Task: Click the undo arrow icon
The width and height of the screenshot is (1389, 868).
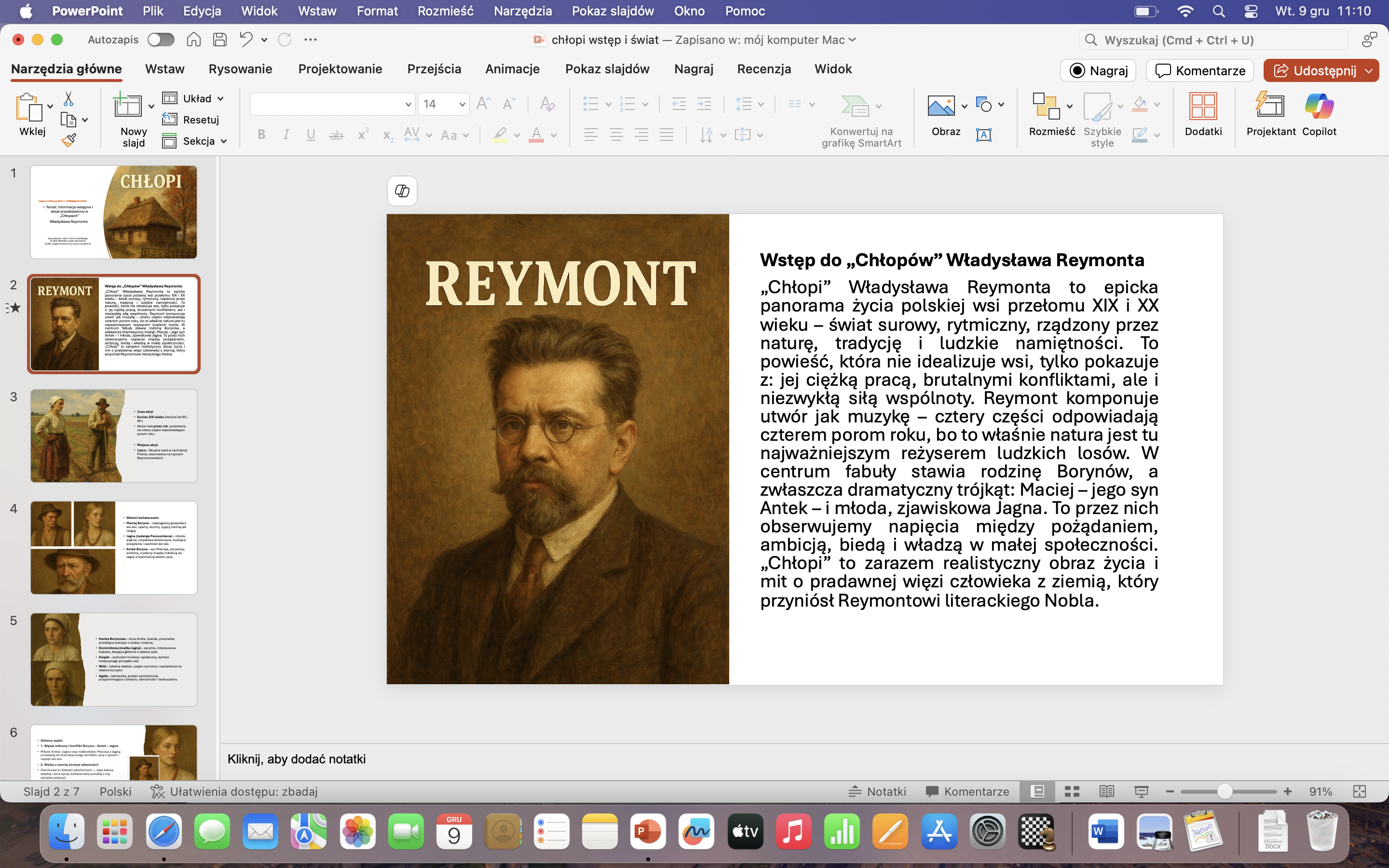Action: pyautogui.click(x=245, y=40)
